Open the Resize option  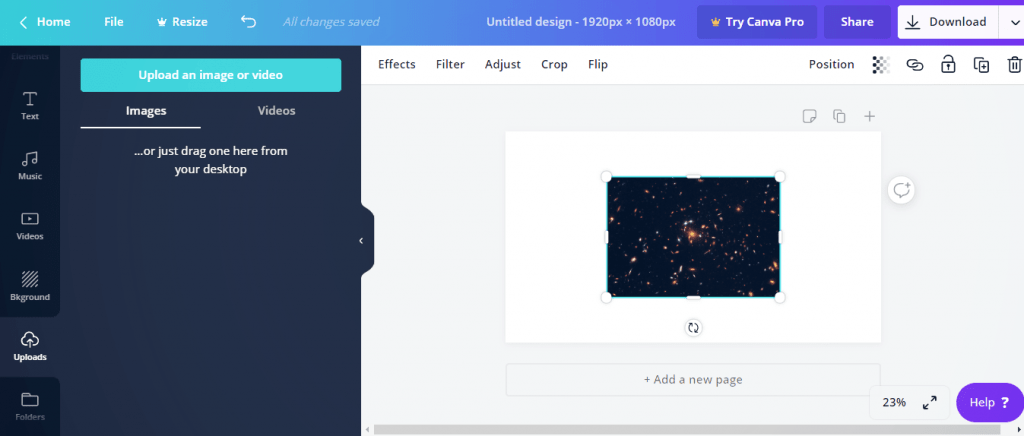coord(182,22)
